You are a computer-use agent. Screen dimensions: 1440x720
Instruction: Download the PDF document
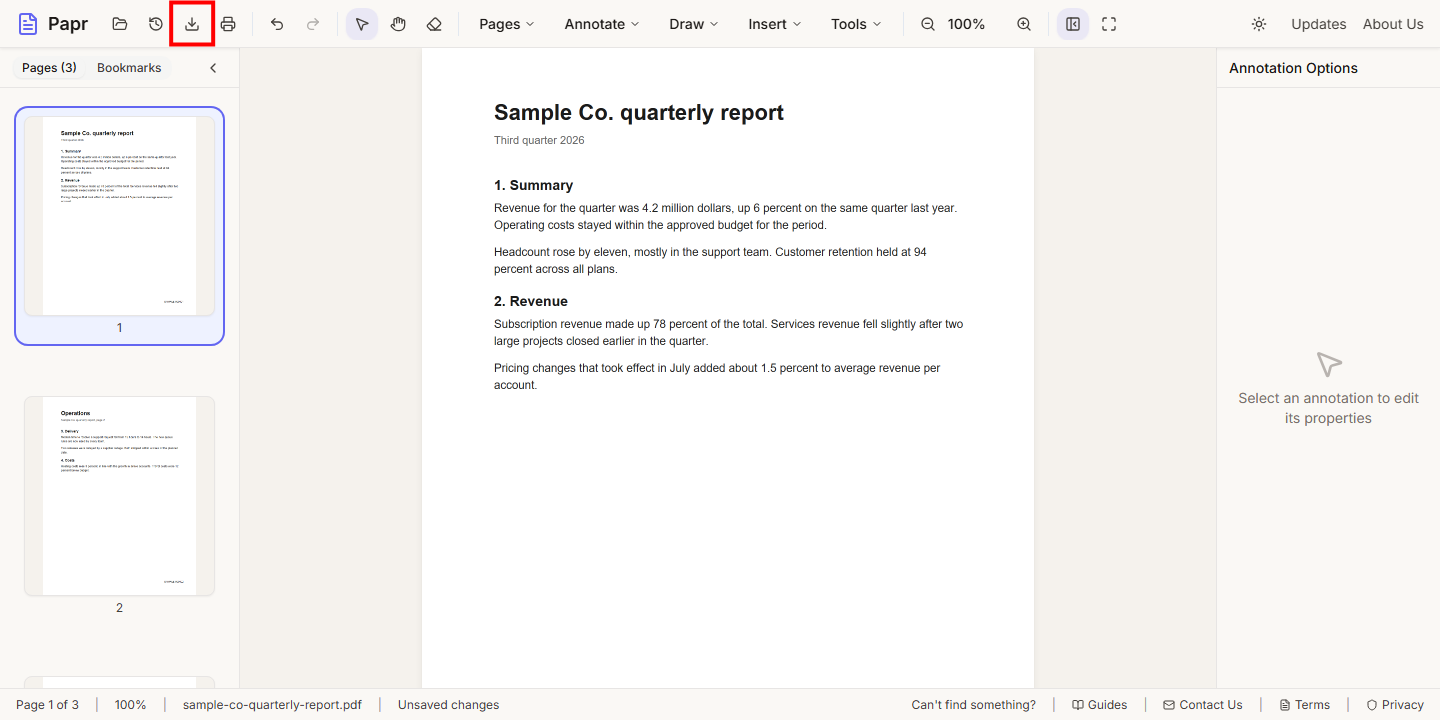(x=192, y=24)
